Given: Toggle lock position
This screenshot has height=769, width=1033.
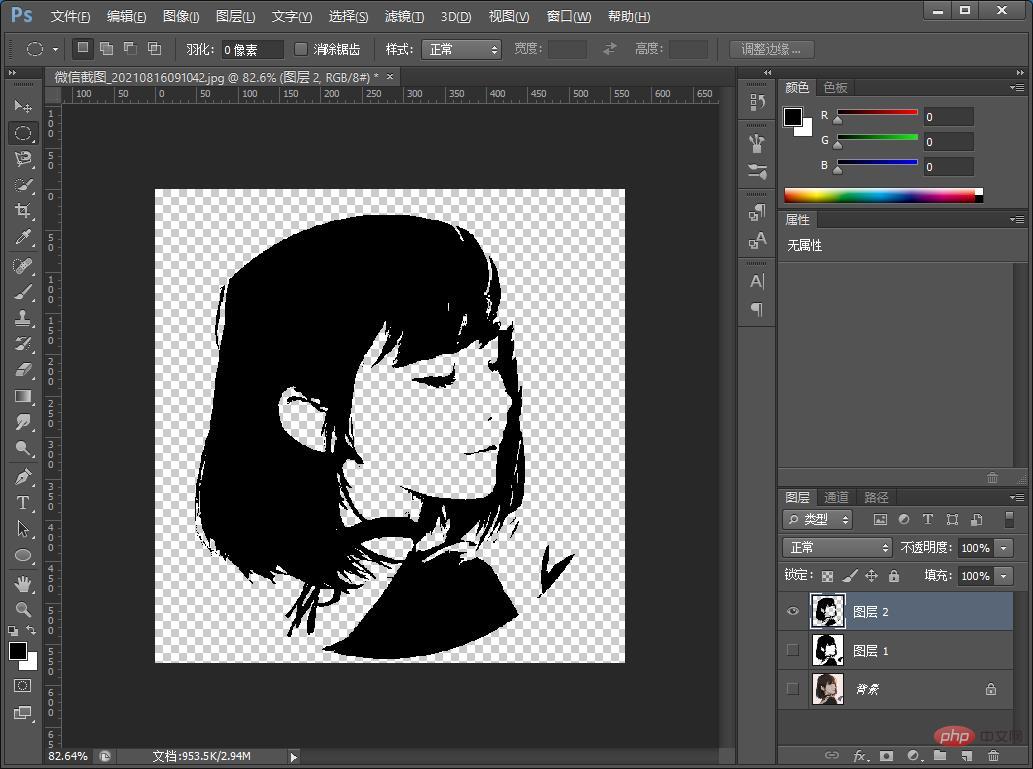Looking at the screenshot, I should point(872,576).
